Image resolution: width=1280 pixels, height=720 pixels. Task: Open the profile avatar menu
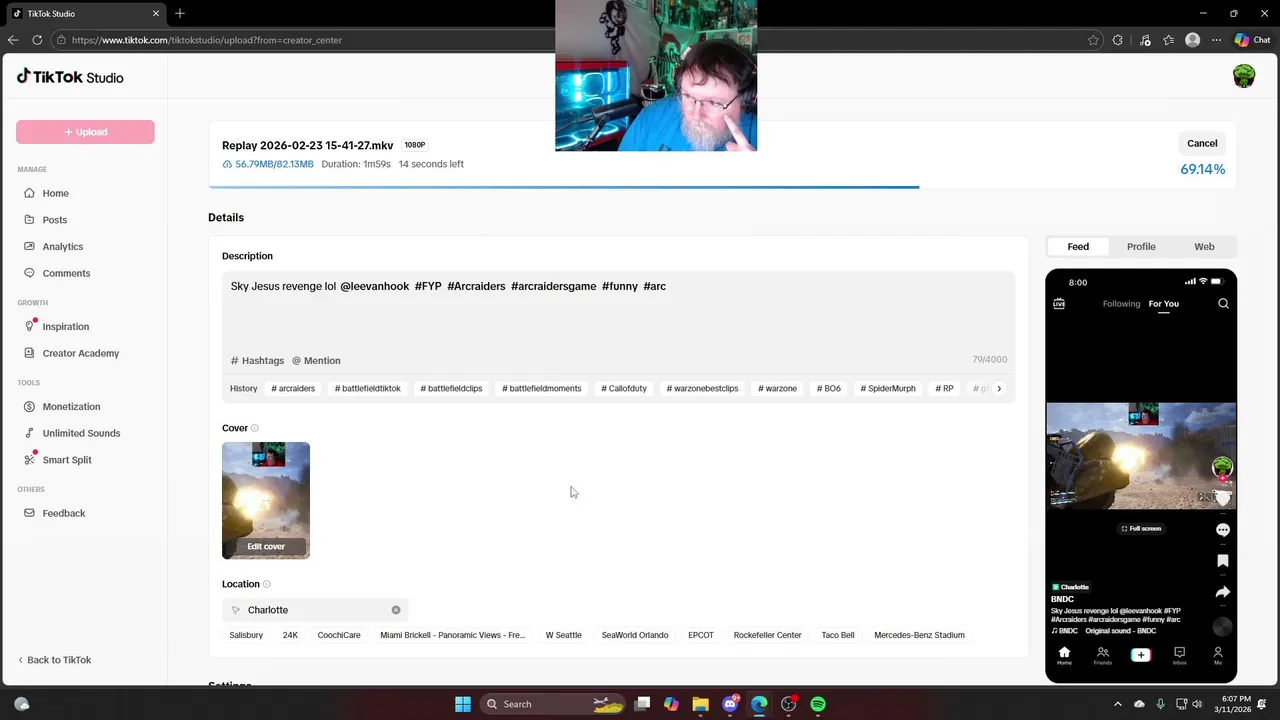1243,77
